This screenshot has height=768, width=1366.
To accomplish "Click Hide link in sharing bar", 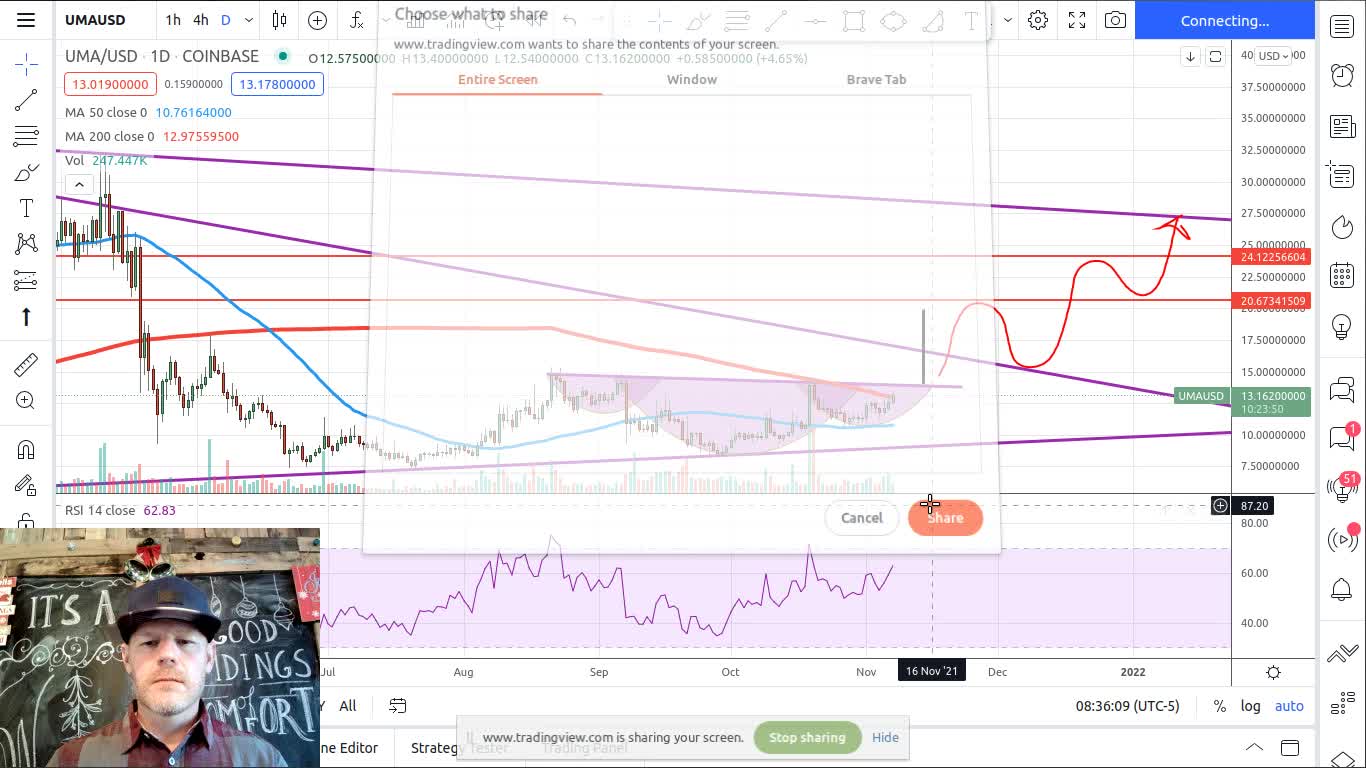I will click(885, 738).
